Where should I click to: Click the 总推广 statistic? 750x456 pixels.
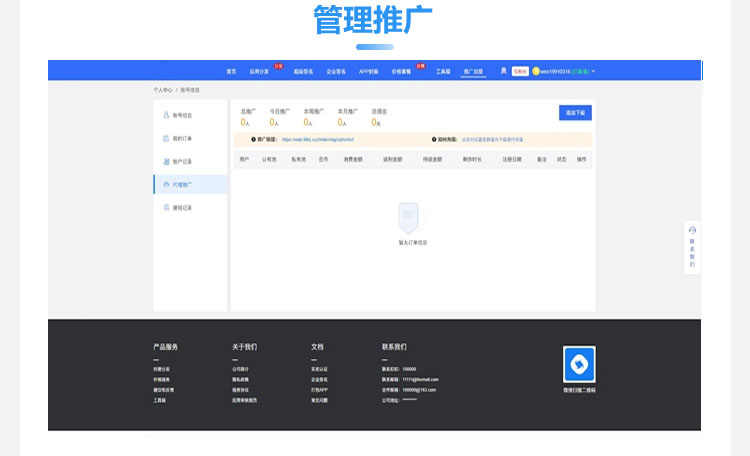click(x=248, y=117)
